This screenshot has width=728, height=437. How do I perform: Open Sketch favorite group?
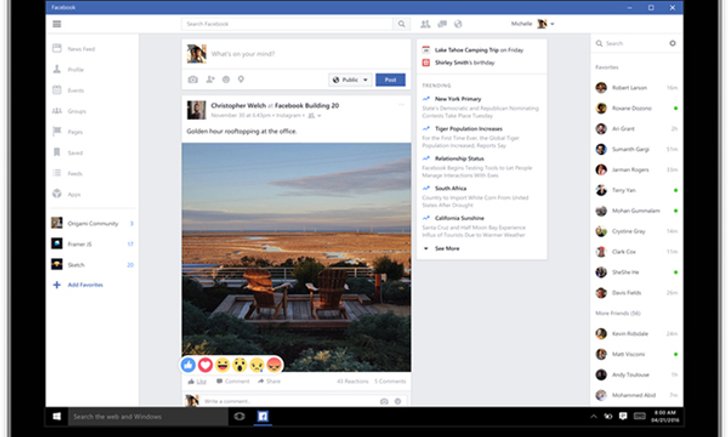coord(92,265)
